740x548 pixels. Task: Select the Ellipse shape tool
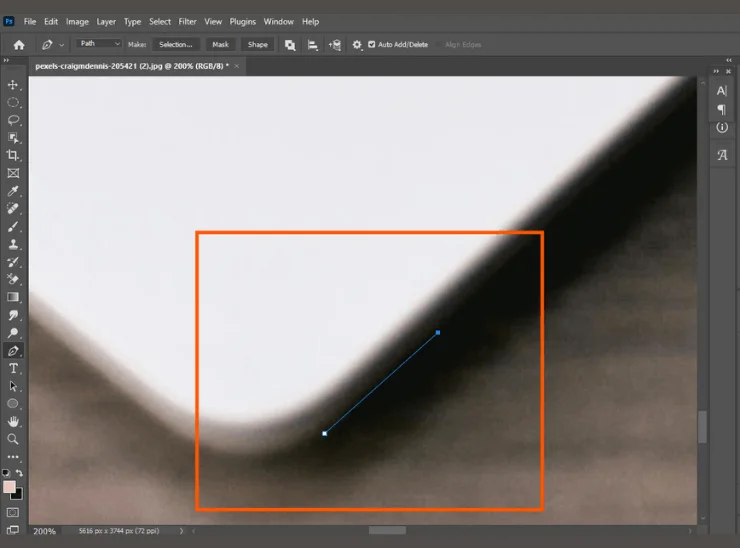pyautogui.click(x=13, y=404)
